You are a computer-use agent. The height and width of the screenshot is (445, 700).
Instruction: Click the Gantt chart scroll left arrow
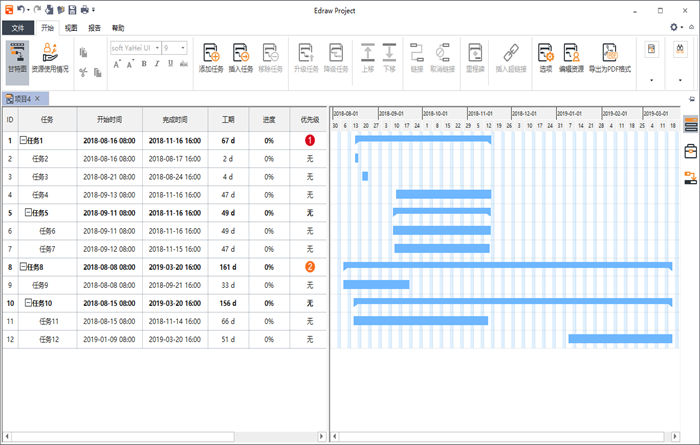pos(334,436)
